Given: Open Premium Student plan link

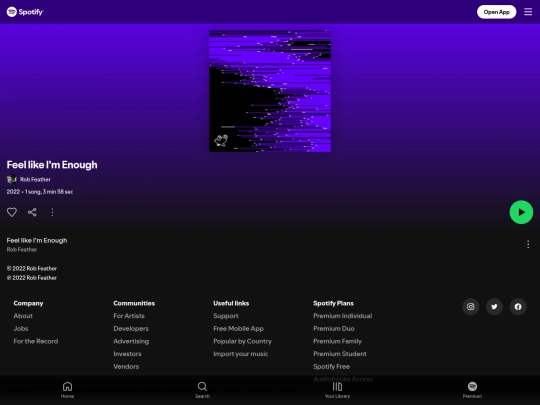Looking at the screenshot, I should (340, 354).
